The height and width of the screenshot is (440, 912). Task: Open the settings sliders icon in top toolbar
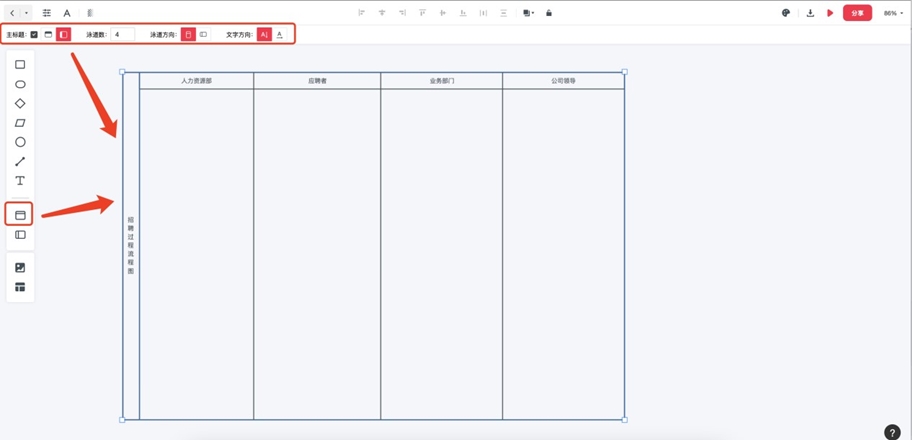click(x=47, y=13)
